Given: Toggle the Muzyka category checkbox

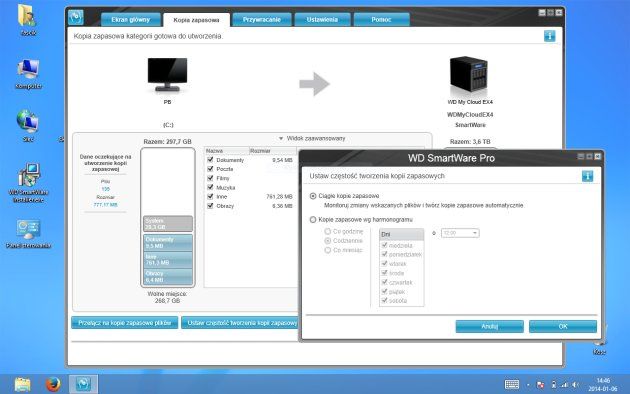Looking at the screenshot, I should click(x=210, y=187).
